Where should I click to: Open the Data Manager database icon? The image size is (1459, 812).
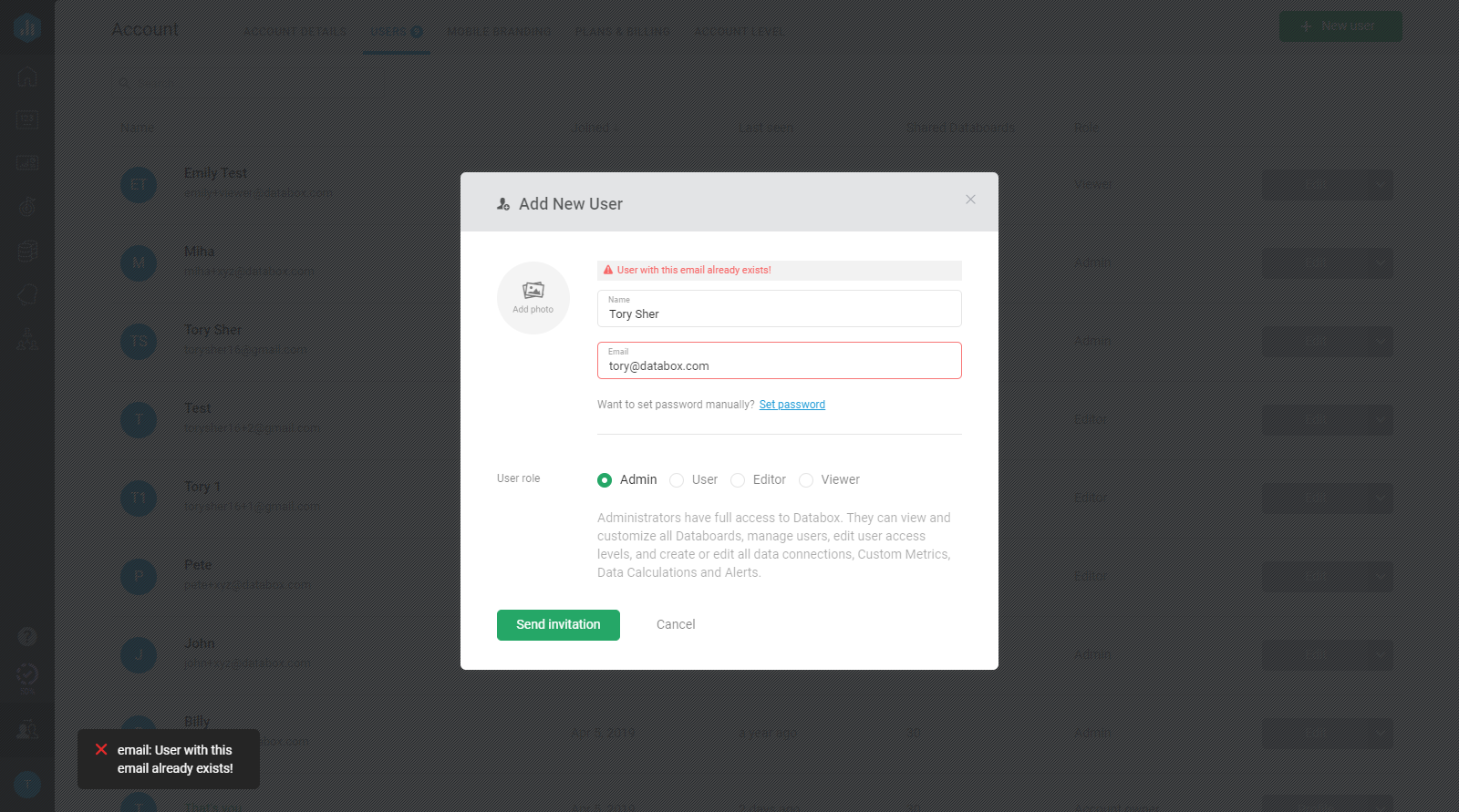pos(27,252)
